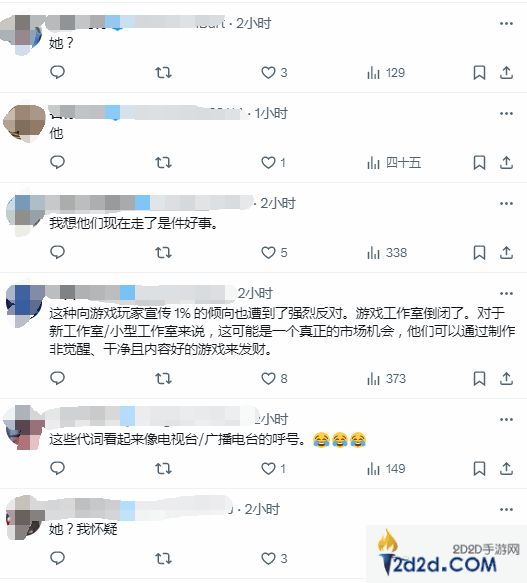This screenshot has width=527, height=583.
Task: Open avatar of the '他' commenter
Action: click(24, 123)
